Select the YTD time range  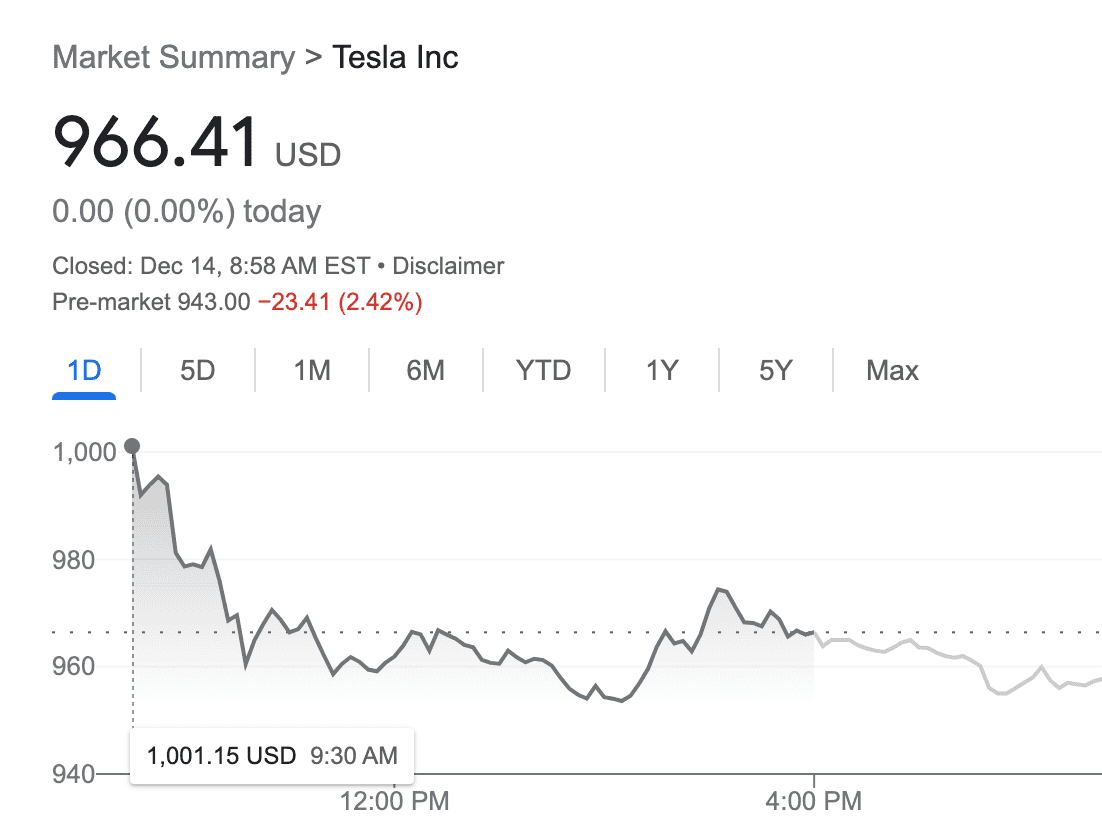pyautogui.click(x=543, y=370)
